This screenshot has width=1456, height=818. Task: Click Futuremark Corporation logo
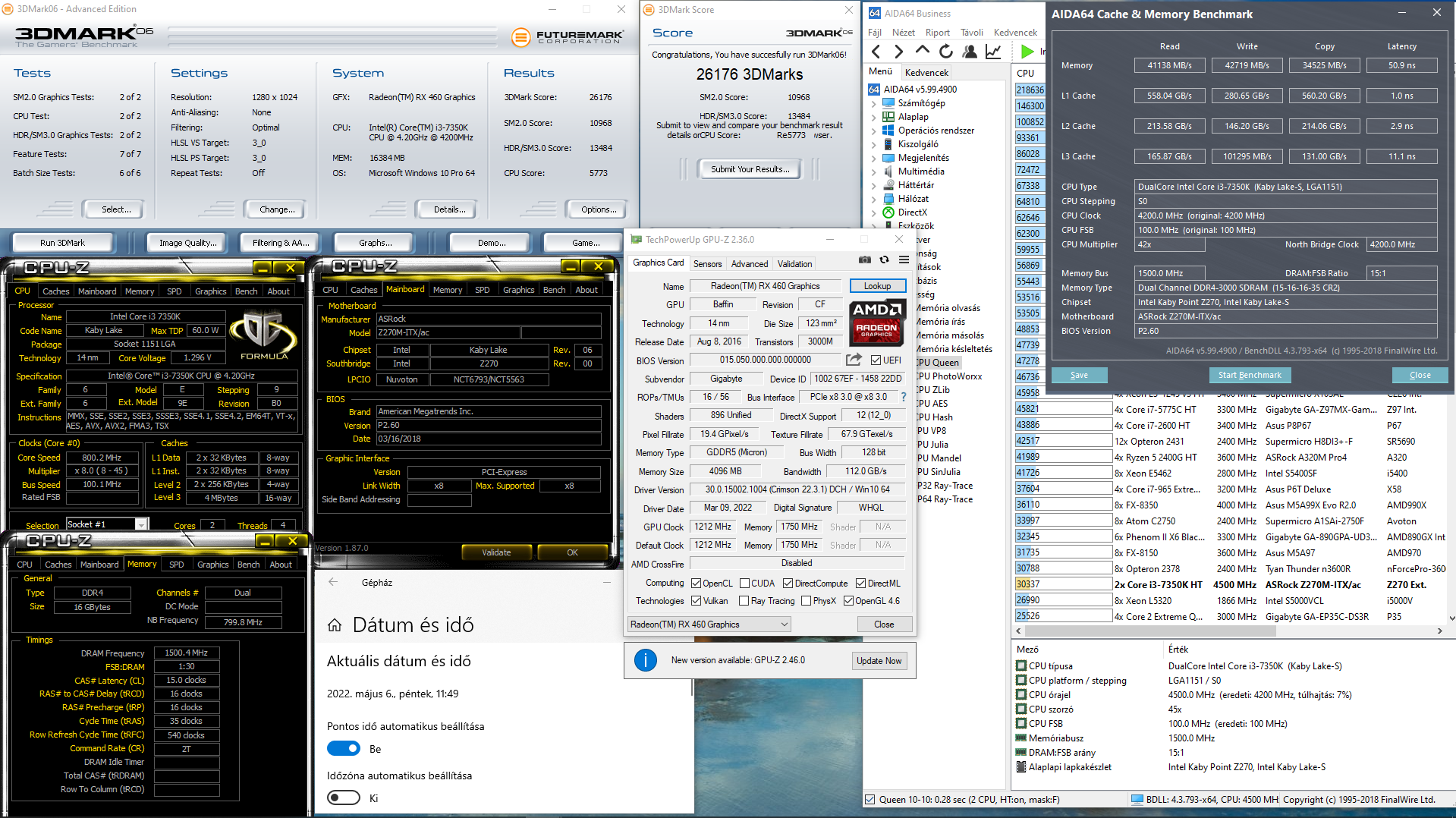[568, 36]
